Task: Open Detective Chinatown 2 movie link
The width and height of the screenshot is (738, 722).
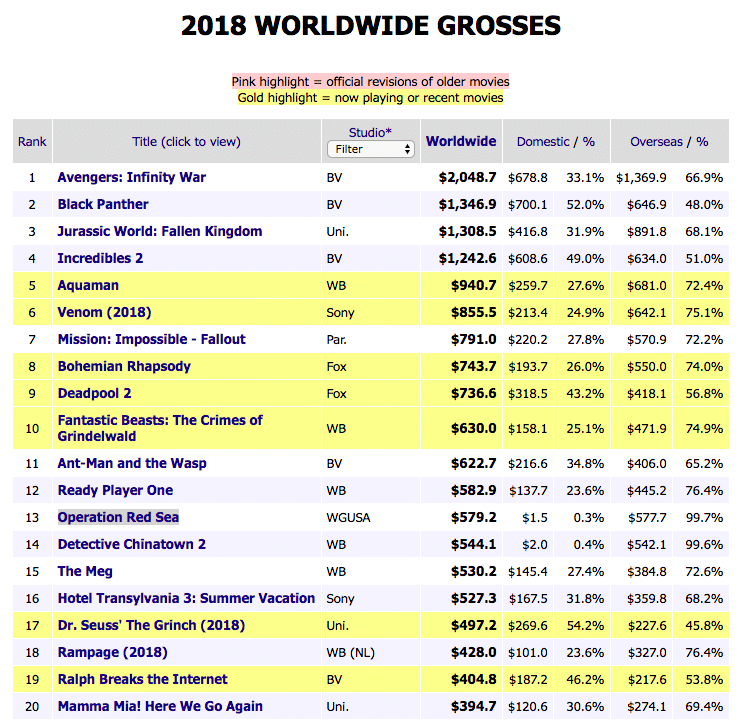Action: tap(132, 544)
